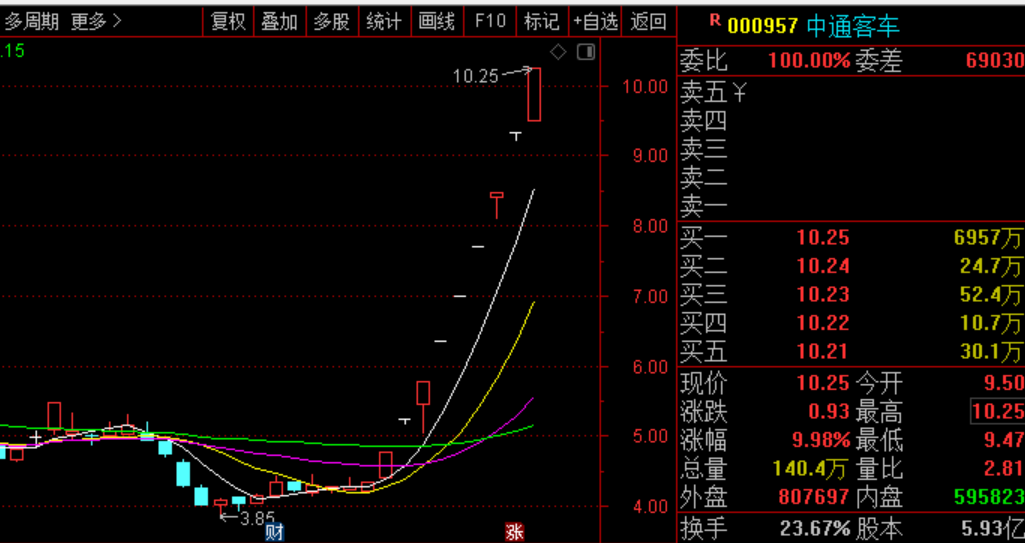Viewport: 1025px width, 543px height.
Task: Expand the 更多 periods menu
Action: (x=97, y=21)
